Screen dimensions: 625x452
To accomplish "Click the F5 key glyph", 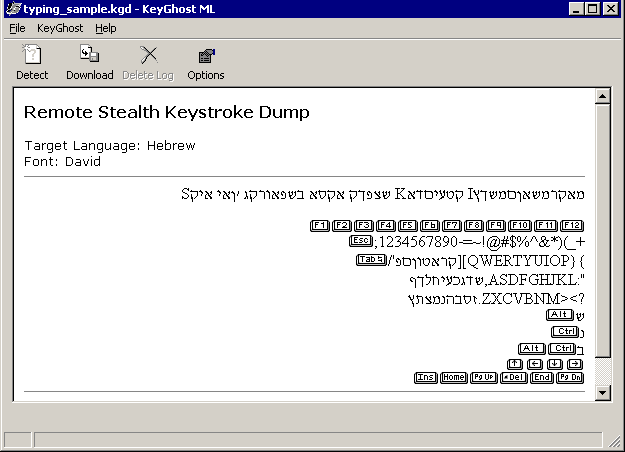I will pyautogui.click(x=407, y=226).
